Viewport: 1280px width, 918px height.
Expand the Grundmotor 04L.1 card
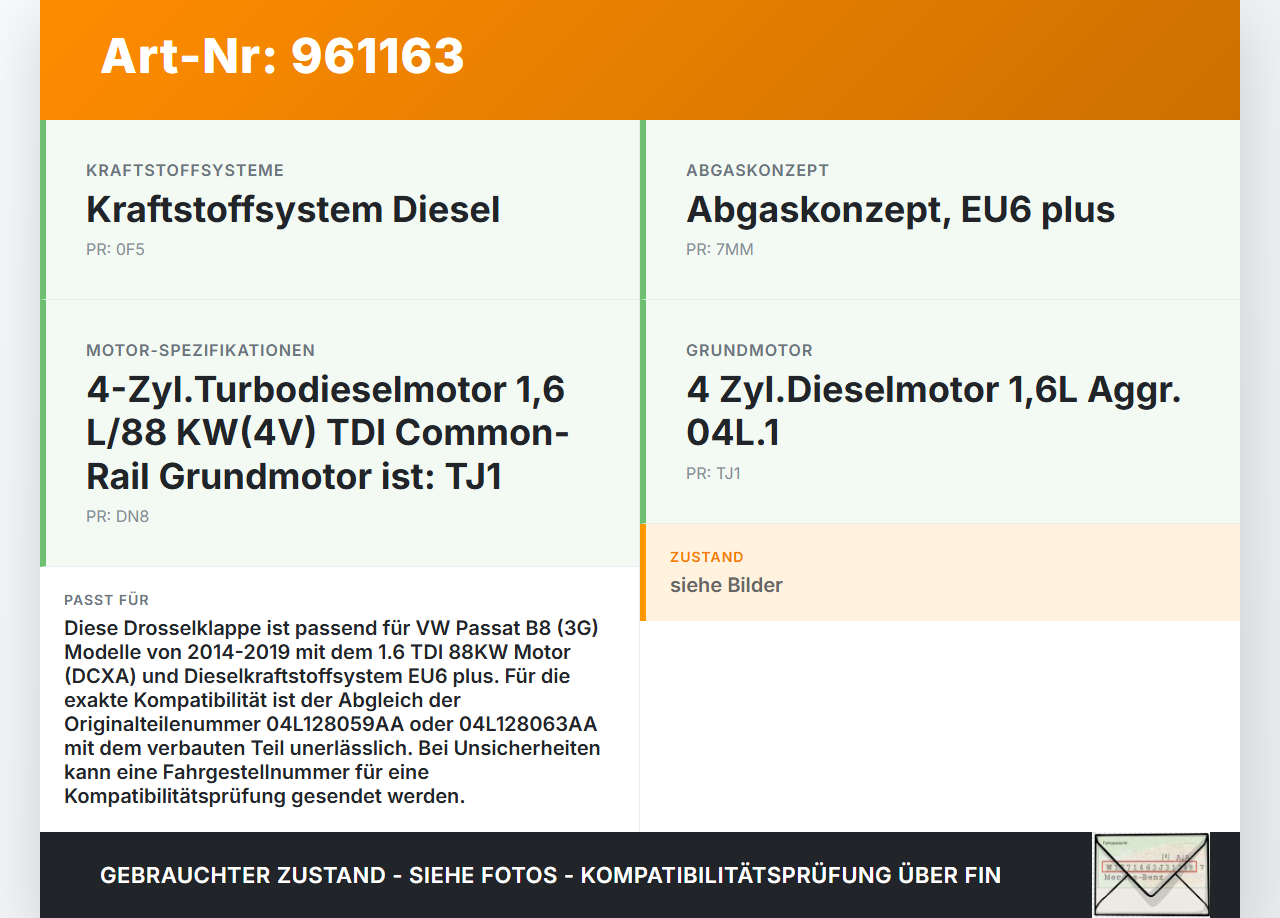(940, 410)
